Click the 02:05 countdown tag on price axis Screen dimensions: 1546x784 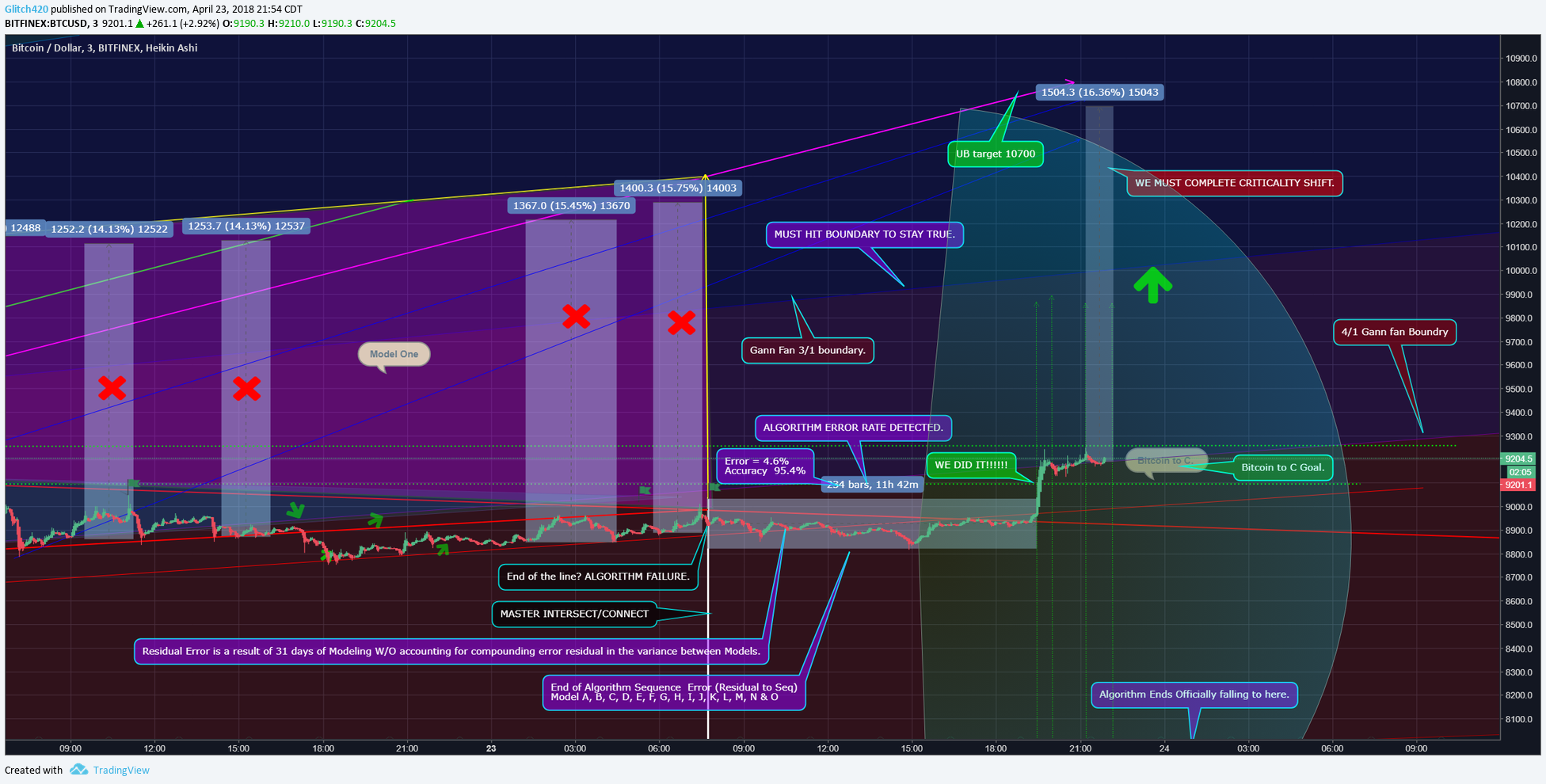[x=1521, y=472]
